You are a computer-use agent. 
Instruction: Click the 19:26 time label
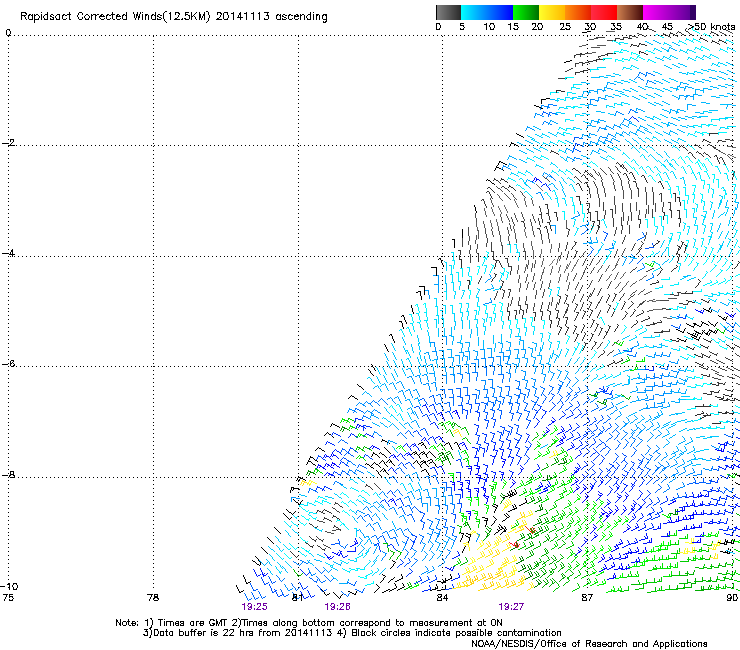(337, 607)
